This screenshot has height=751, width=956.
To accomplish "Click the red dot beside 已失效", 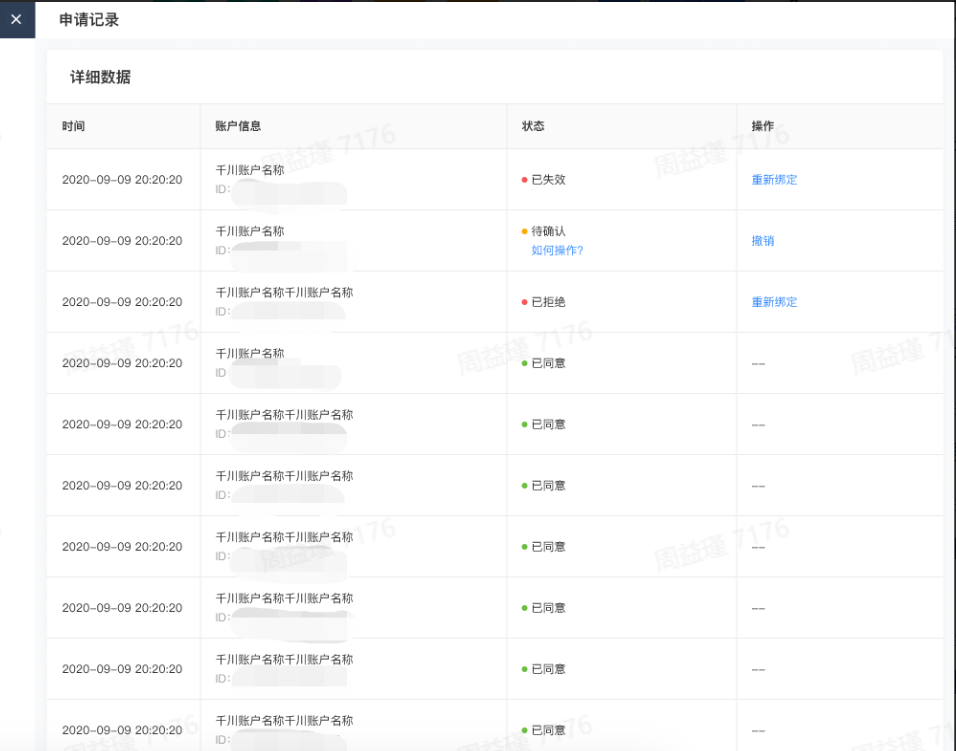I will point(524,180).
